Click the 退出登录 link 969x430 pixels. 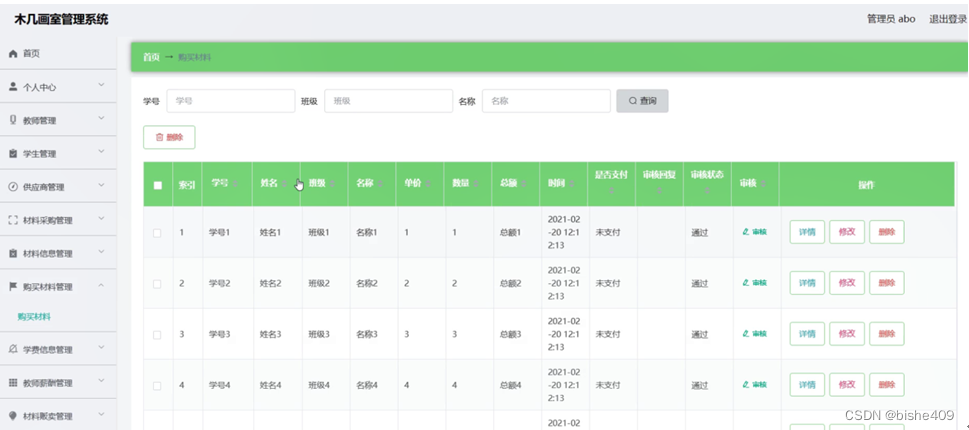947,19
